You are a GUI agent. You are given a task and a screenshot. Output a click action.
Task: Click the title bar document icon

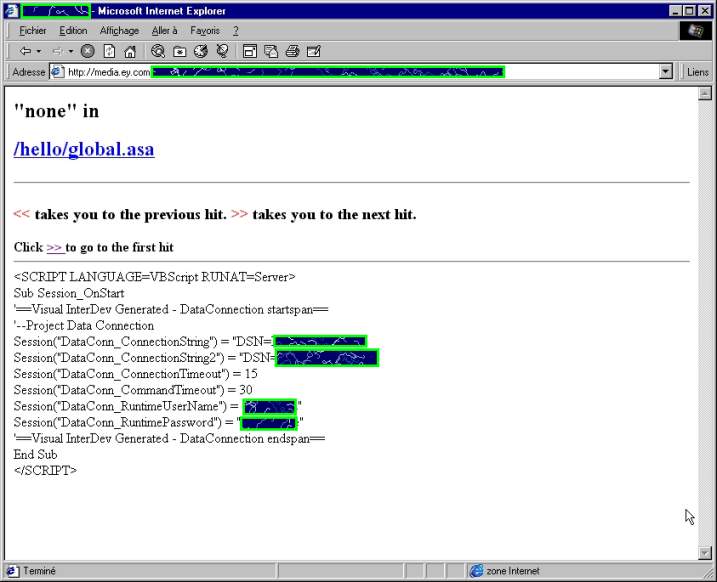point(11,11)
